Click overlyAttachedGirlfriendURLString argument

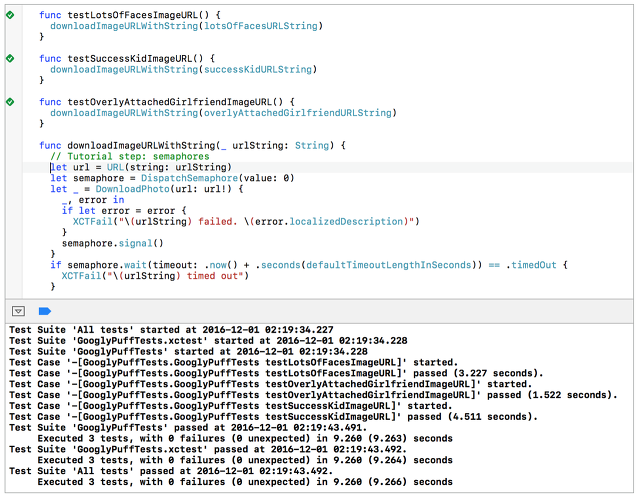tap(298, 113)
